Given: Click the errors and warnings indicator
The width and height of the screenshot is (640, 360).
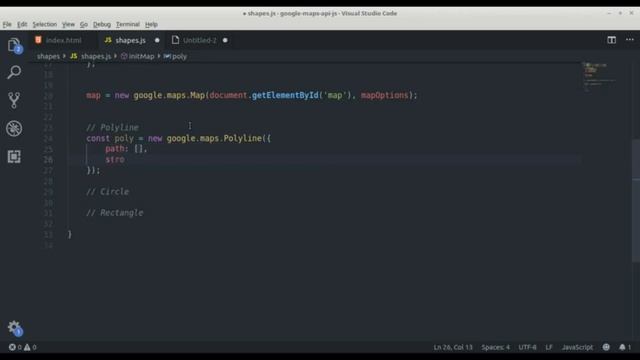Looking at the screenshot, I should (x=22, y=347).
